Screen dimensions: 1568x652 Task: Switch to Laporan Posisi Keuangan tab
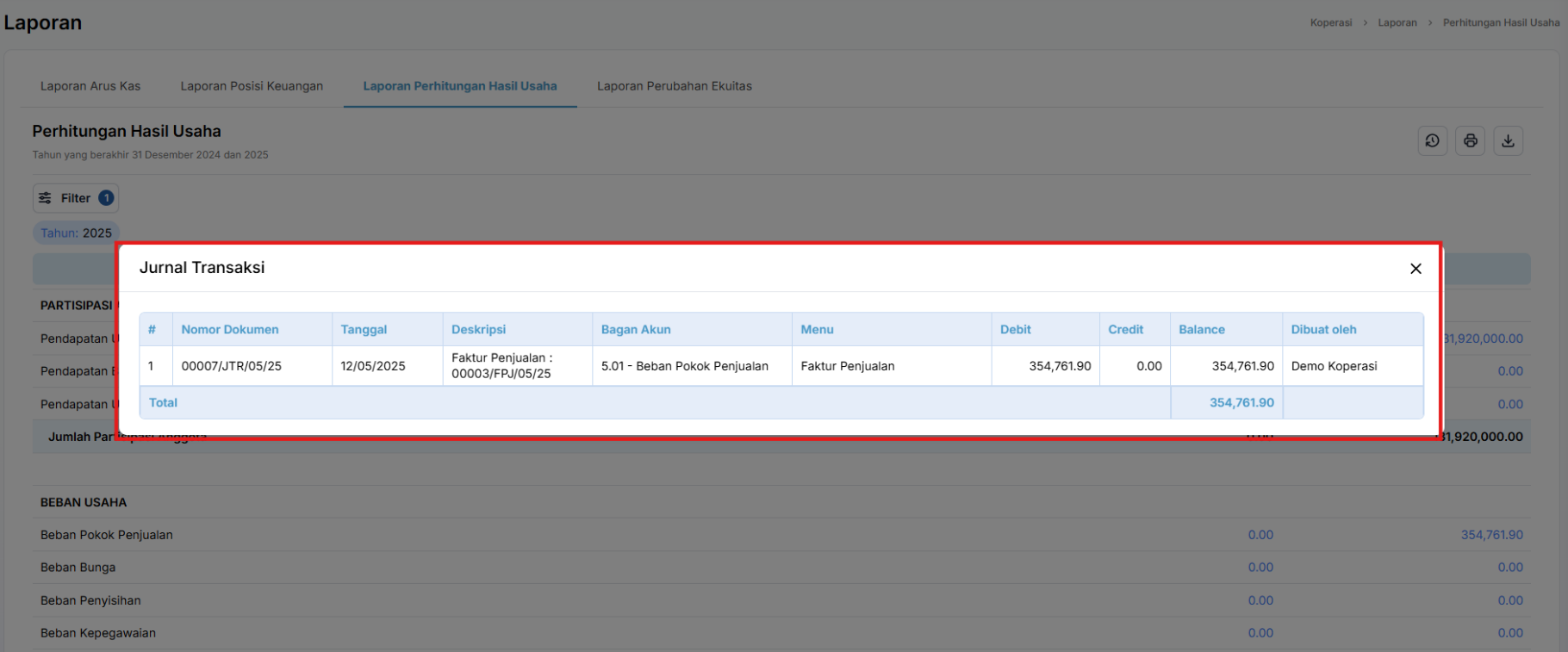coord(252,86)
